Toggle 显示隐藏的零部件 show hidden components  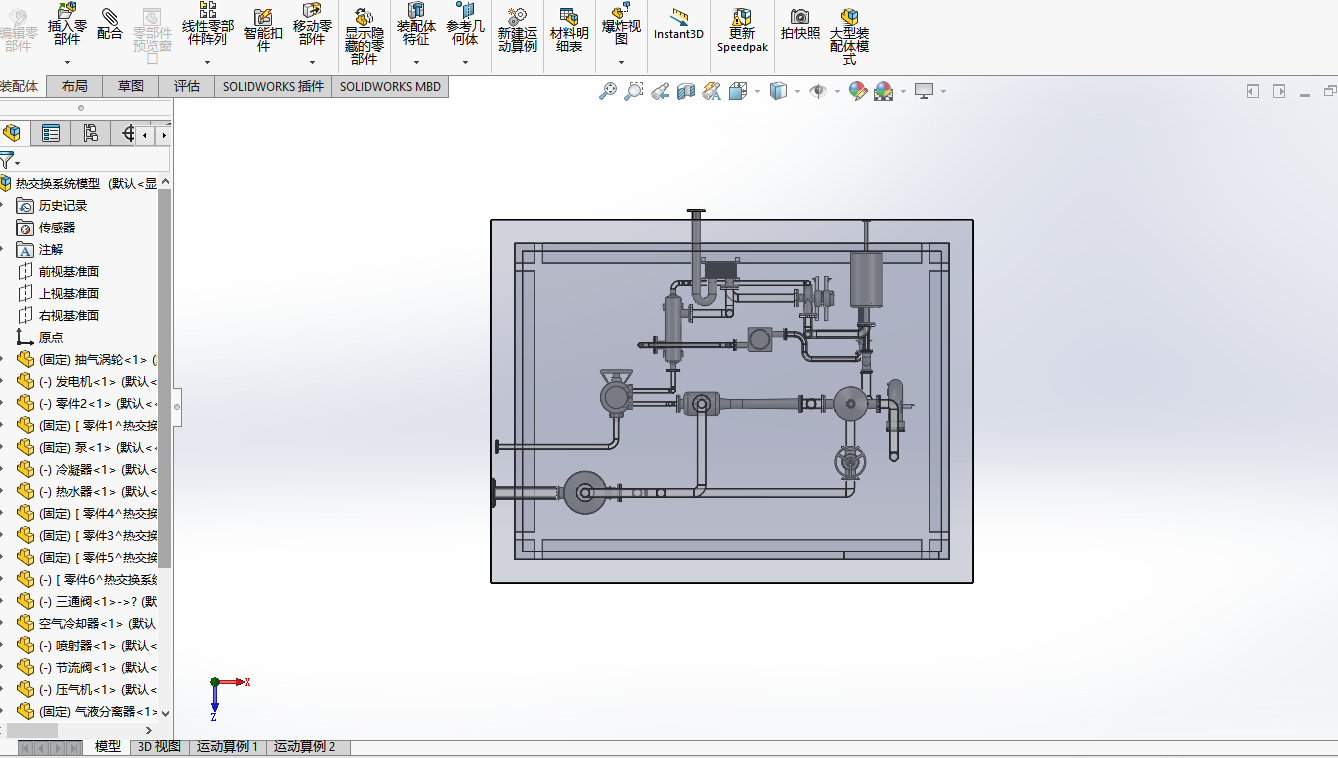364,35
